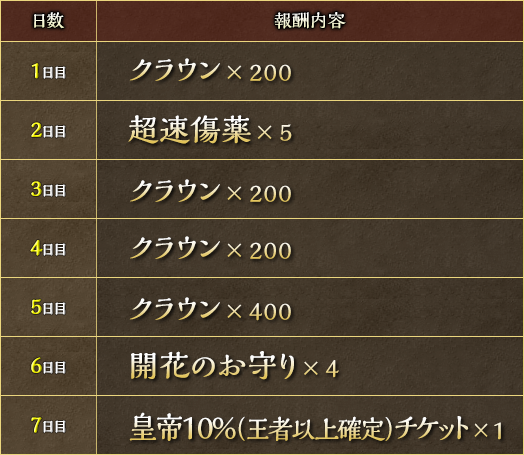Click the 開花のお守り×4 reward text
The height and width of the screenshot is (455, 524).
click(235, 366)
